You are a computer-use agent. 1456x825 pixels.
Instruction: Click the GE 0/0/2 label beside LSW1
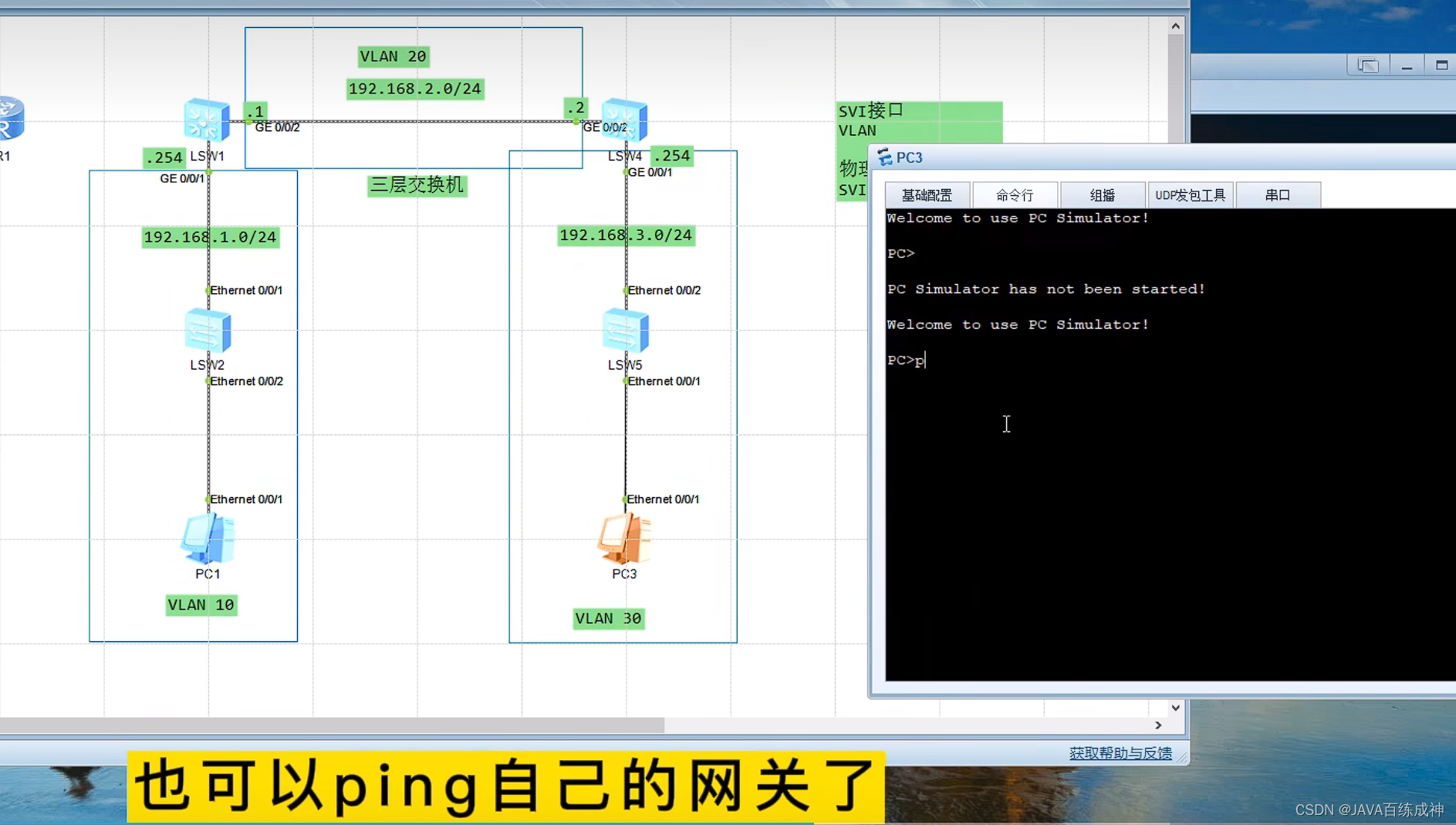pos(277,127)
